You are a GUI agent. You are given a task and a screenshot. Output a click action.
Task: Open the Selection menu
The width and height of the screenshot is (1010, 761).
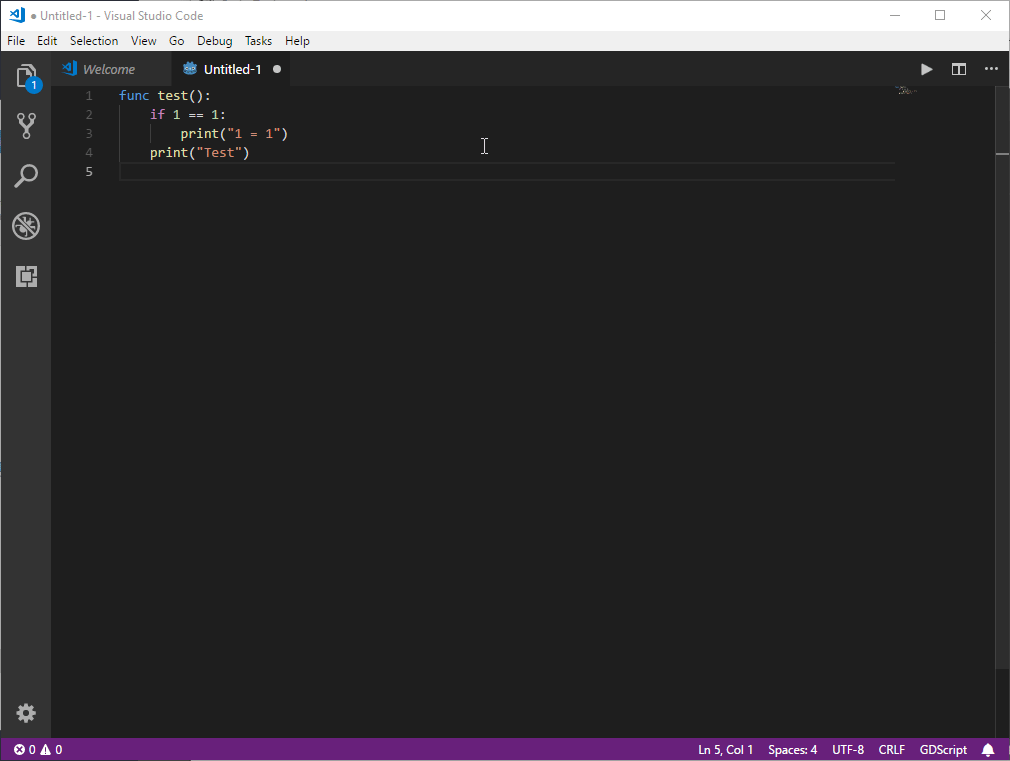click(94, 41)
